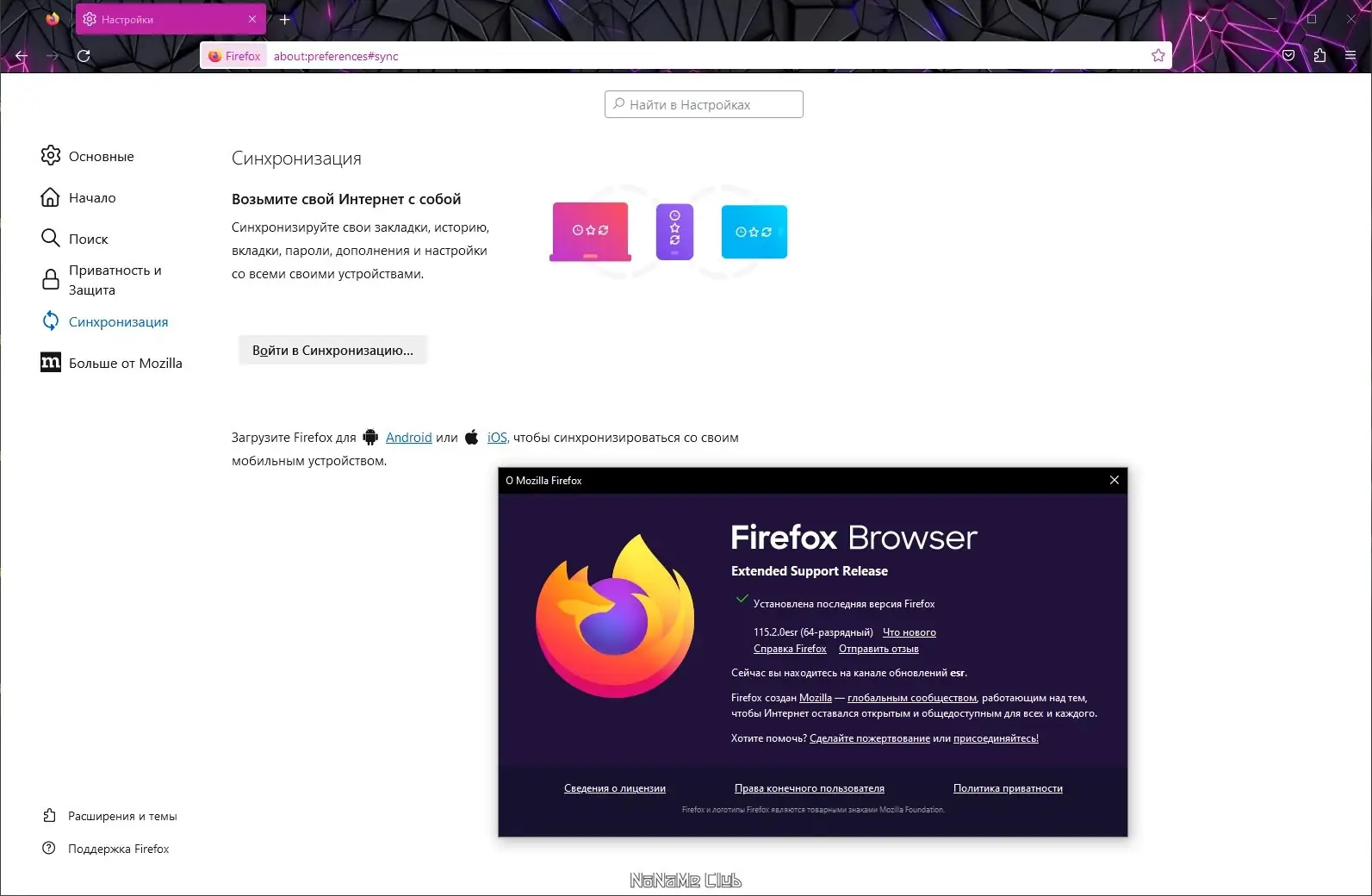Image resolution: width=1372 pixels, height=896 pixels.
Task: Open Справка Firefox link
Action: pos(790,649)
